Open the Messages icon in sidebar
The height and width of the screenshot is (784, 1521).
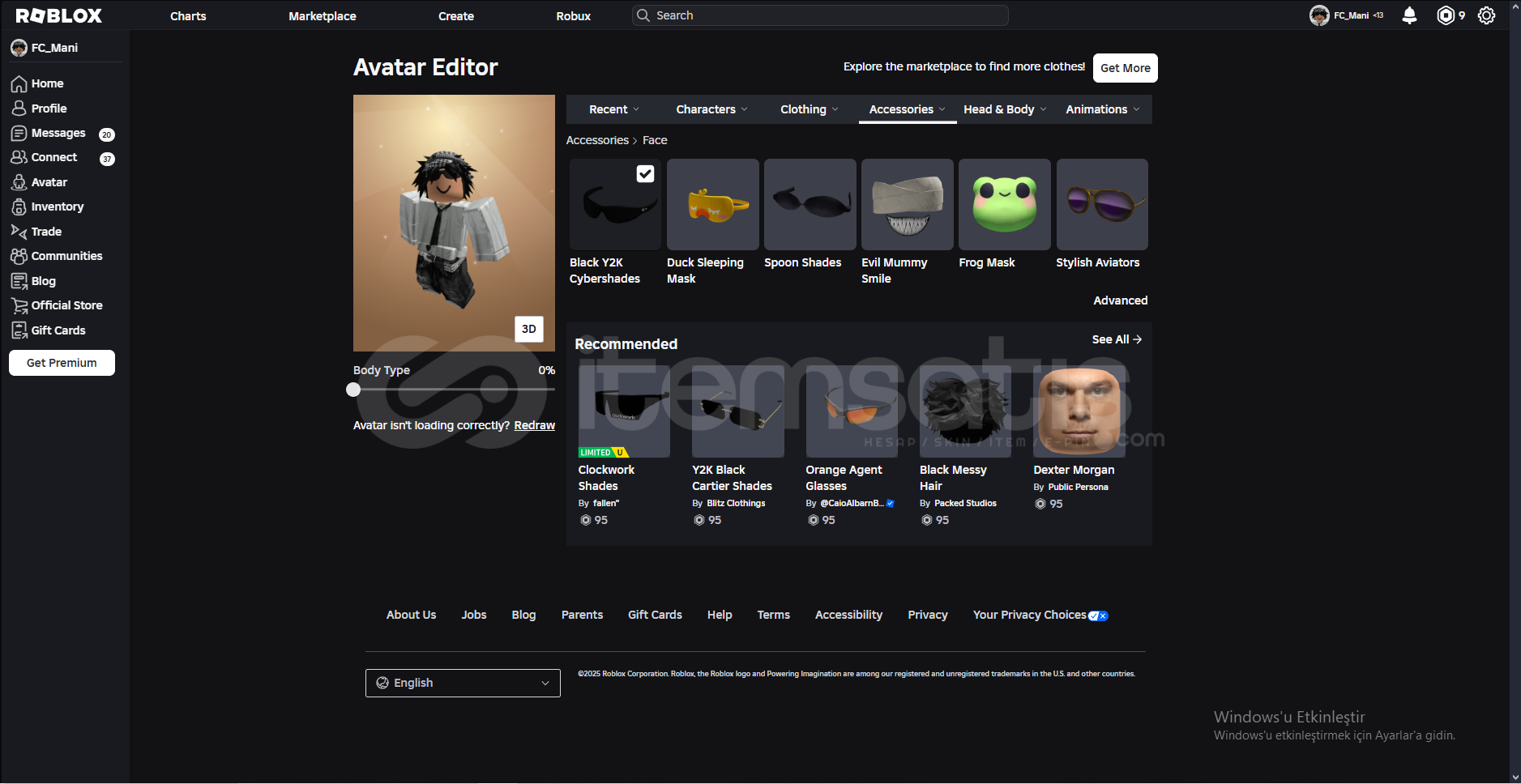tap(19, 133)
